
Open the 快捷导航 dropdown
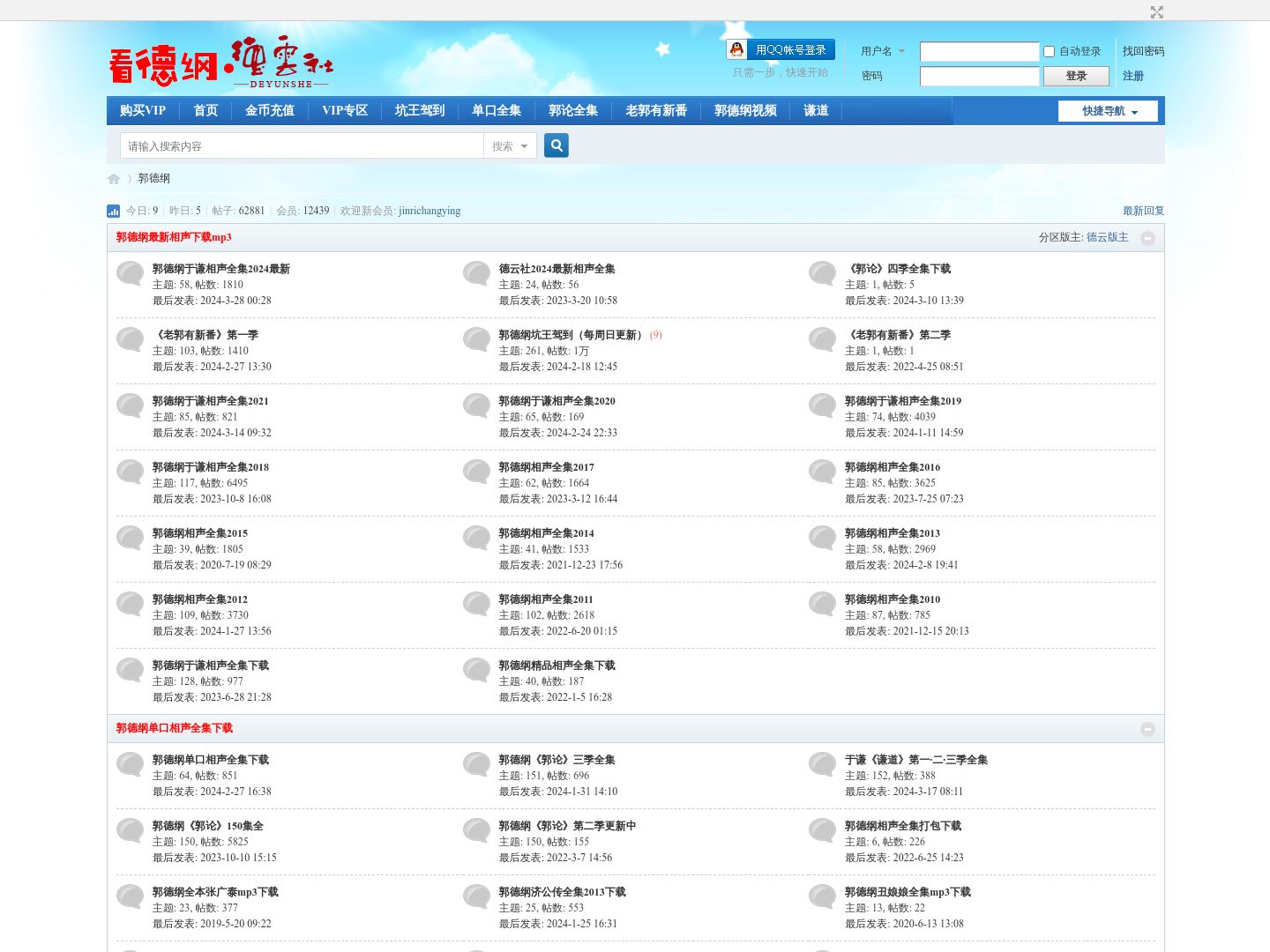[x=1108, y=111]
